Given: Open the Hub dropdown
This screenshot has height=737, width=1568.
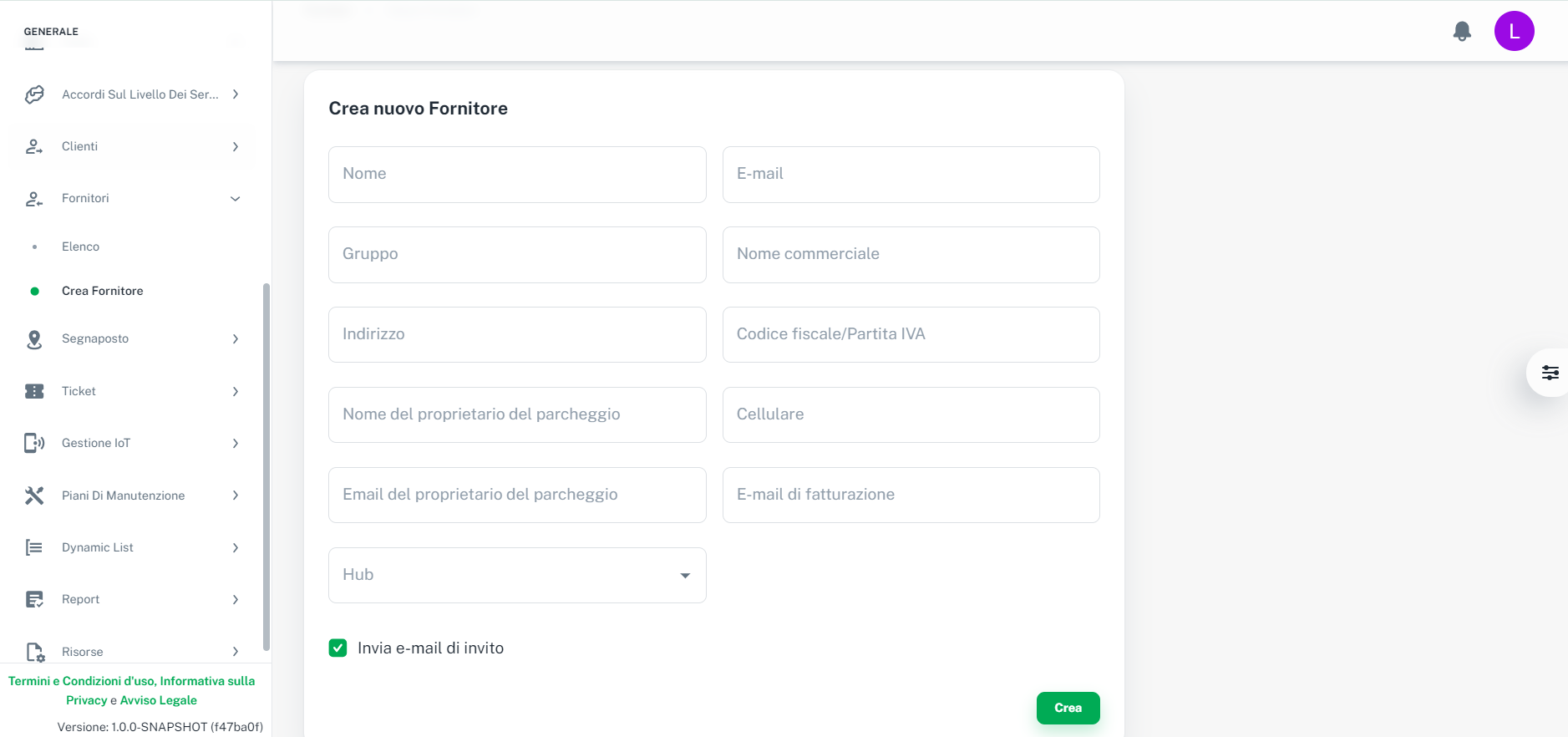Looking at the screenshot, I should coord(517,575).
